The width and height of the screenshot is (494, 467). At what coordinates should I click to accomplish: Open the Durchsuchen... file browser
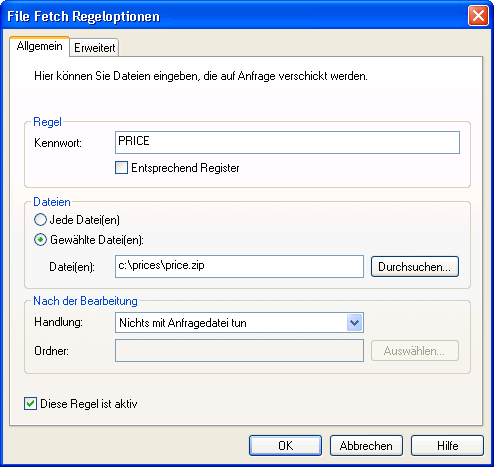pos(415,267)
